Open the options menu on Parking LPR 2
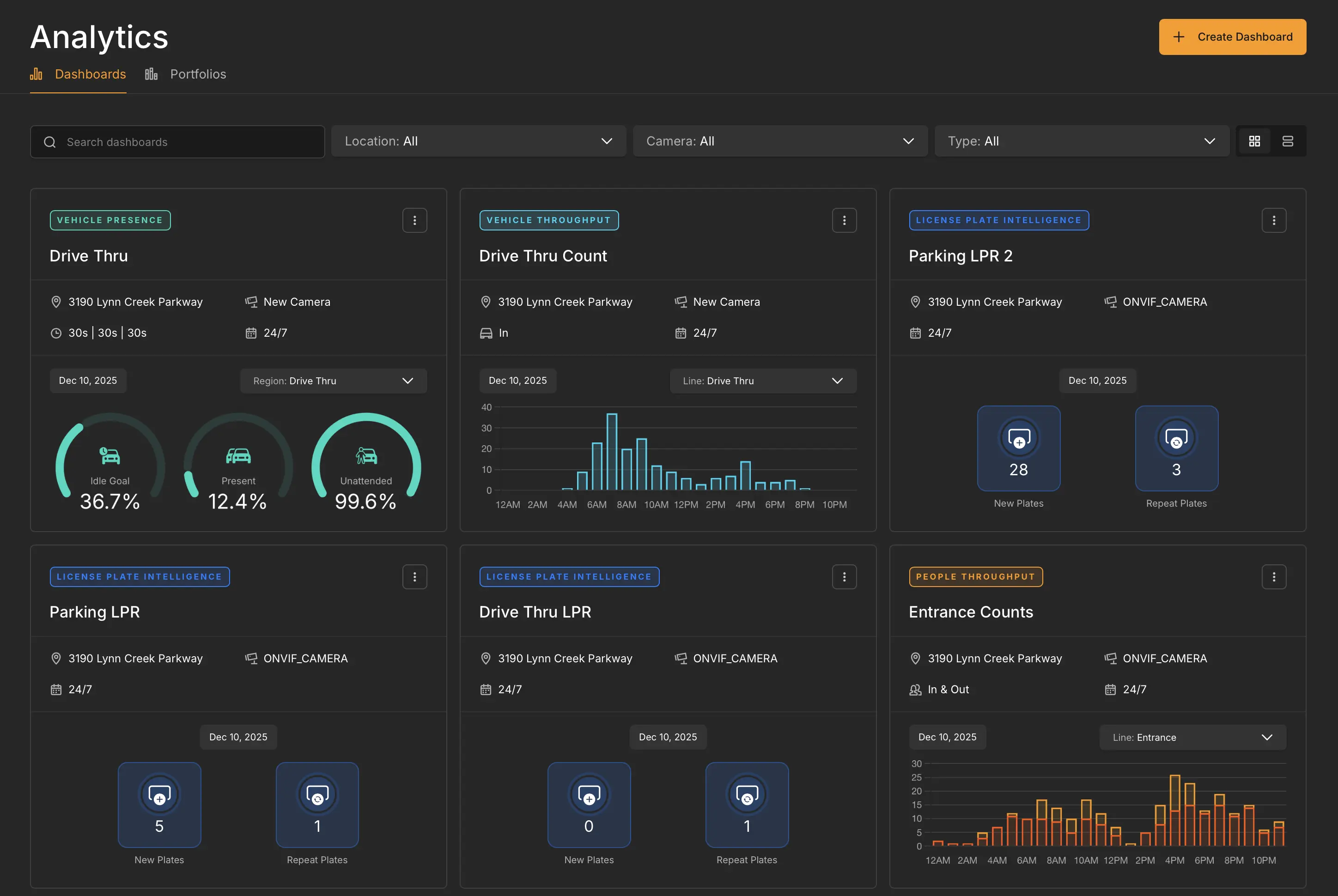The image size is (1338, 896). click(1274, 220)
